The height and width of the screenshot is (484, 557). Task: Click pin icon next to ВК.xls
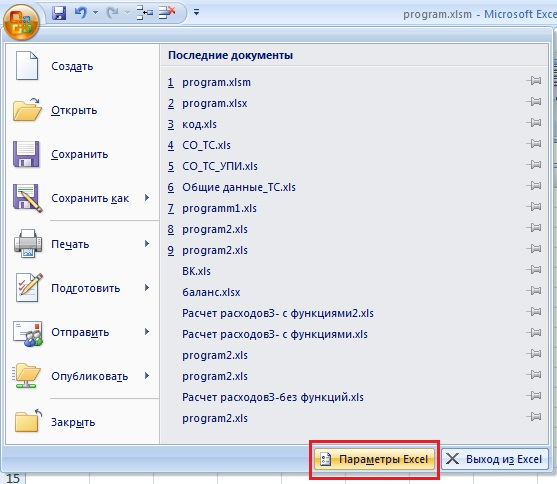point(534,270)
